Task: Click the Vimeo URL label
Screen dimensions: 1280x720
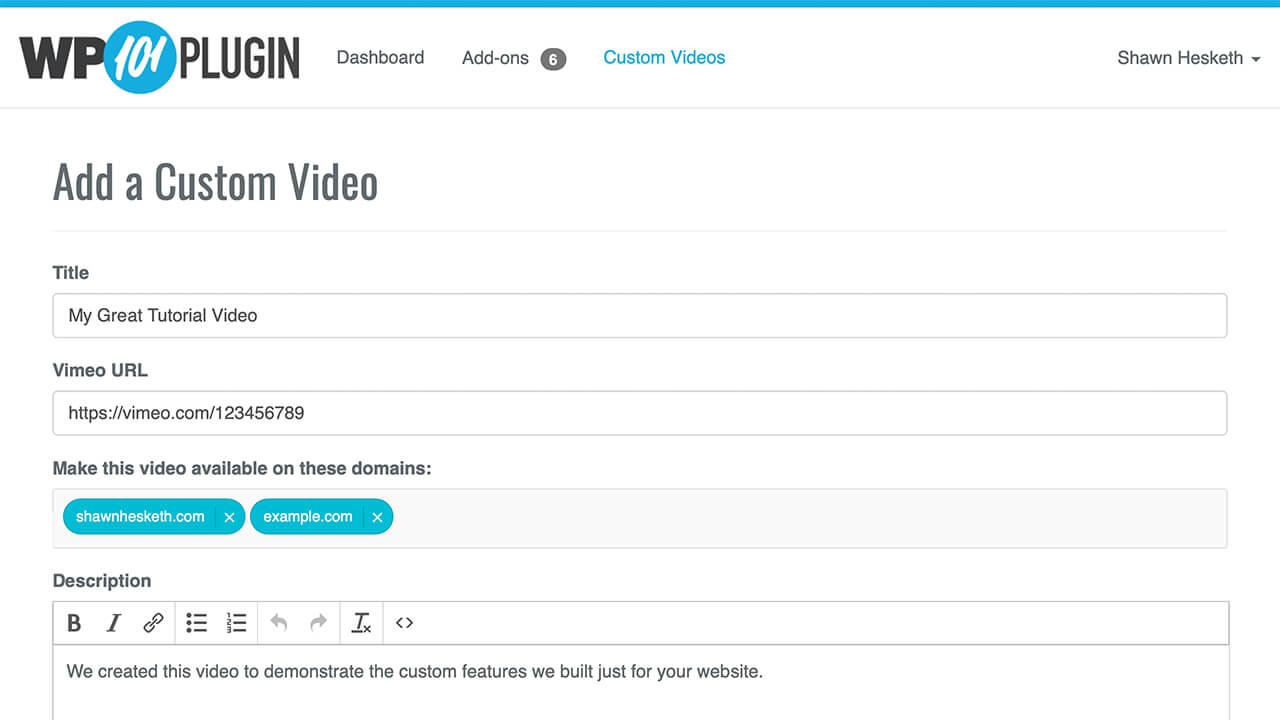Action: (x=100, y=370)
